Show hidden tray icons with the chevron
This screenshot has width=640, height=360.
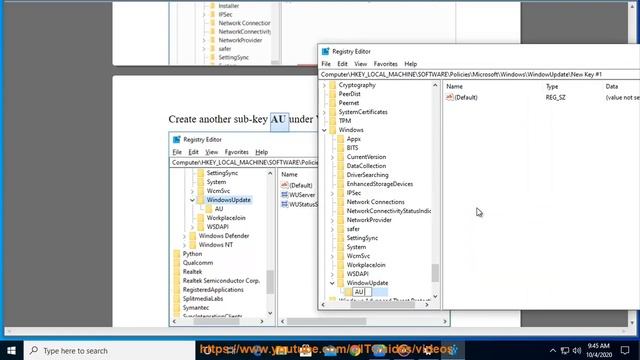click(553, 350)
